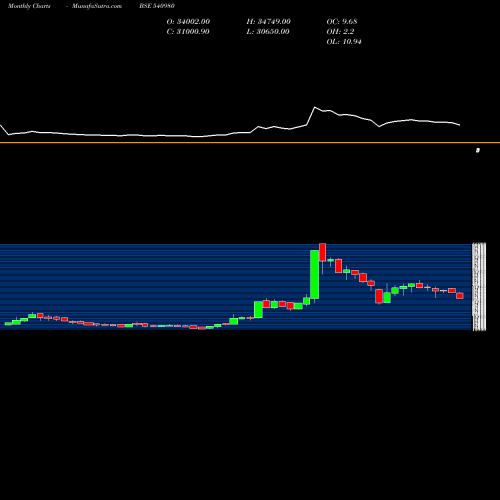500x500 pixels.
Task: Click the price scale axis beside the candles
Action: tap(479, 287)
